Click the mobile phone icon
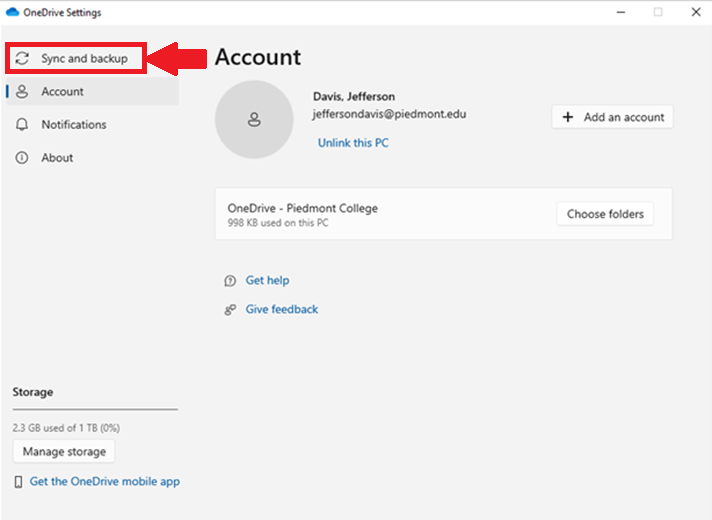The height and width of the screenshot is (520, 712). 18,482
